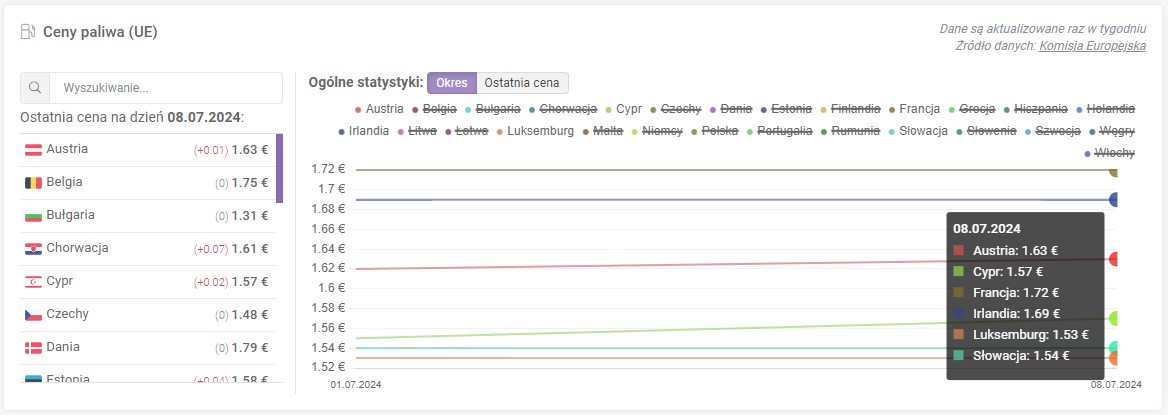Switch to the Okres statistics tab

coord(451,83)
